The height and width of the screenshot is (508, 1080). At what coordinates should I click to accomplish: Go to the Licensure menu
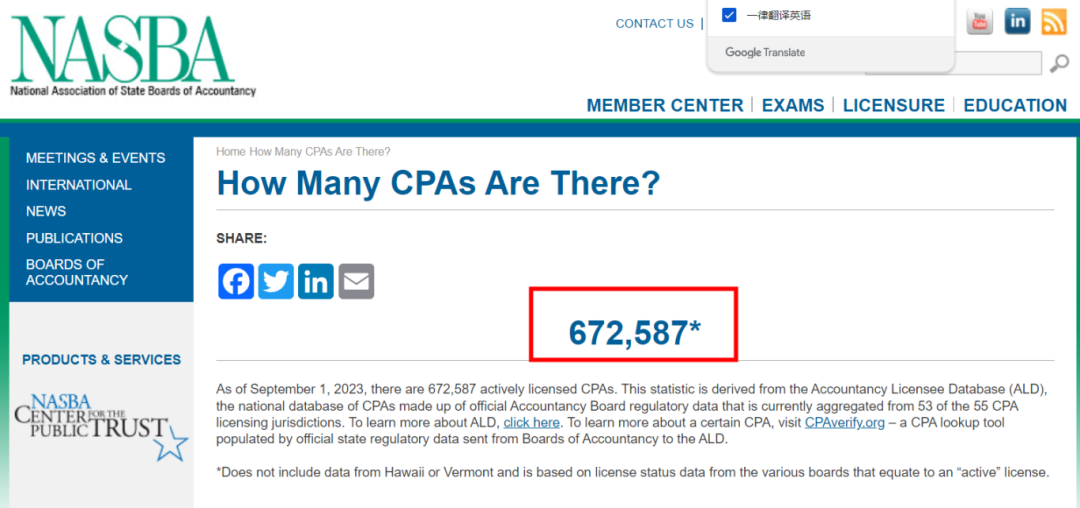point(894,105)
